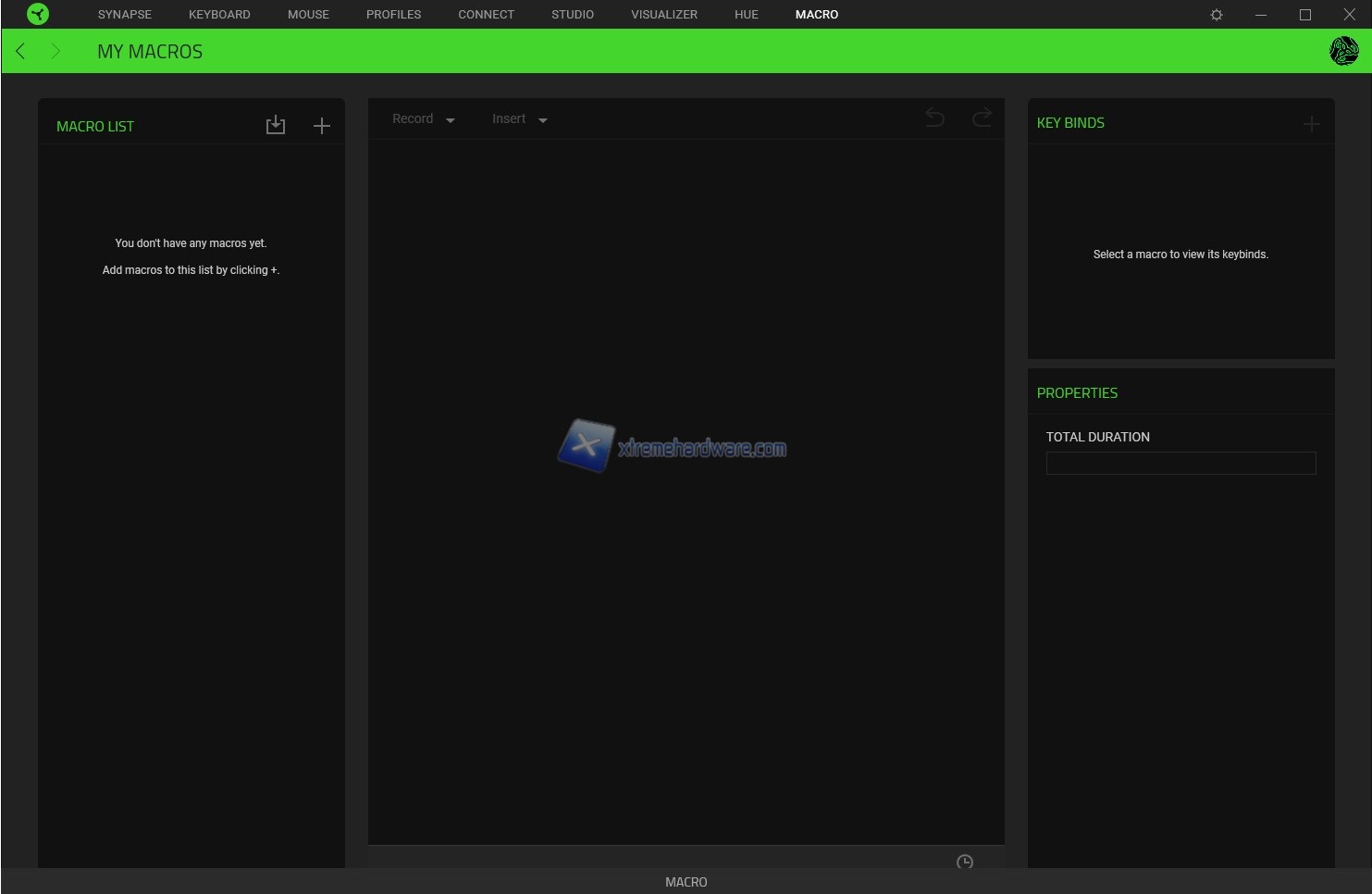Viewport: 1372px width, 894px height.
Task: Add a new macro with the plus icon
Action: point(321,126)
